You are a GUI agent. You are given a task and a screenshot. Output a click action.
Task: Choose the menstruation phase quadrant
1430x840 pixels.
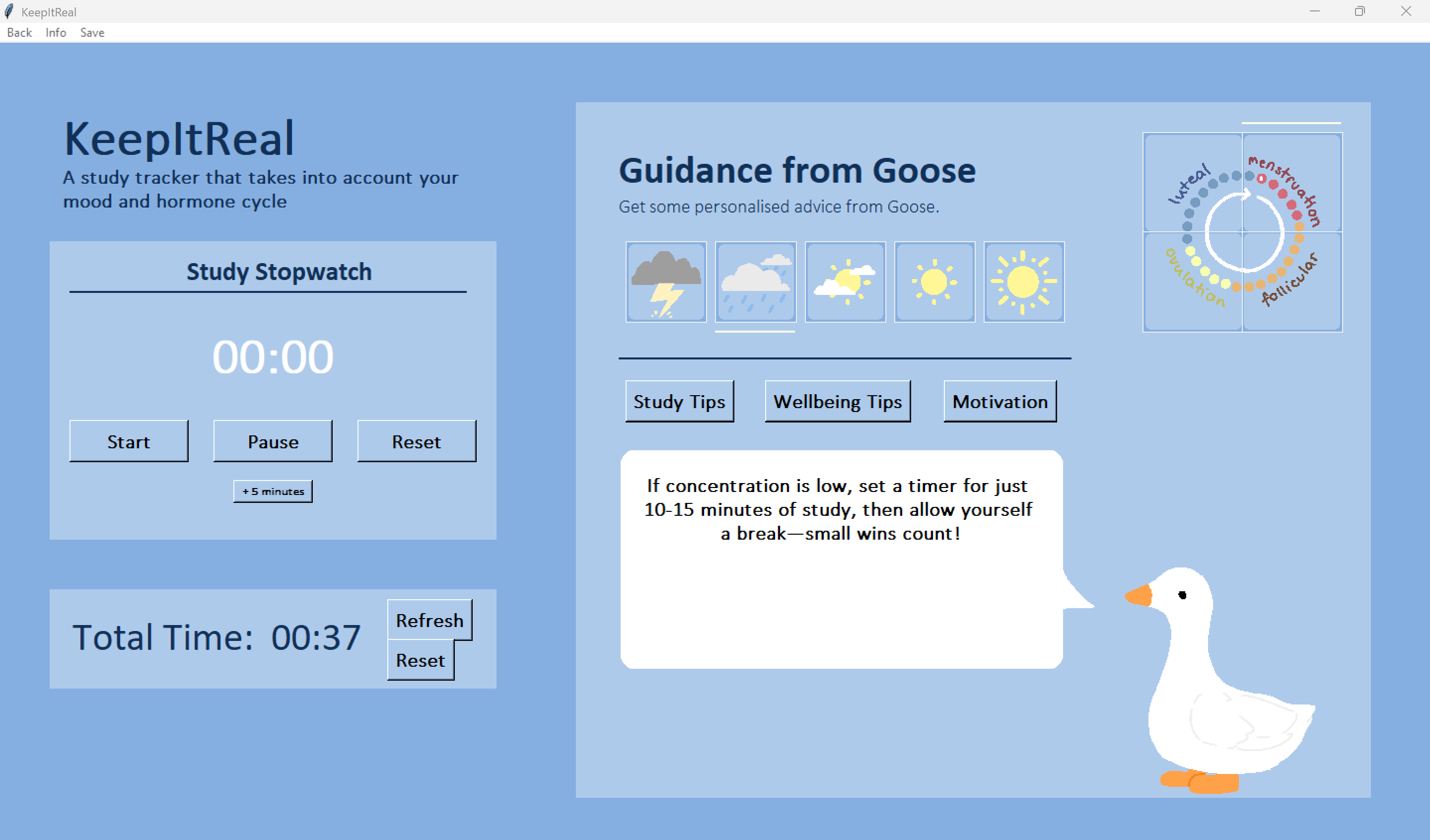[x=1292, y=183]
